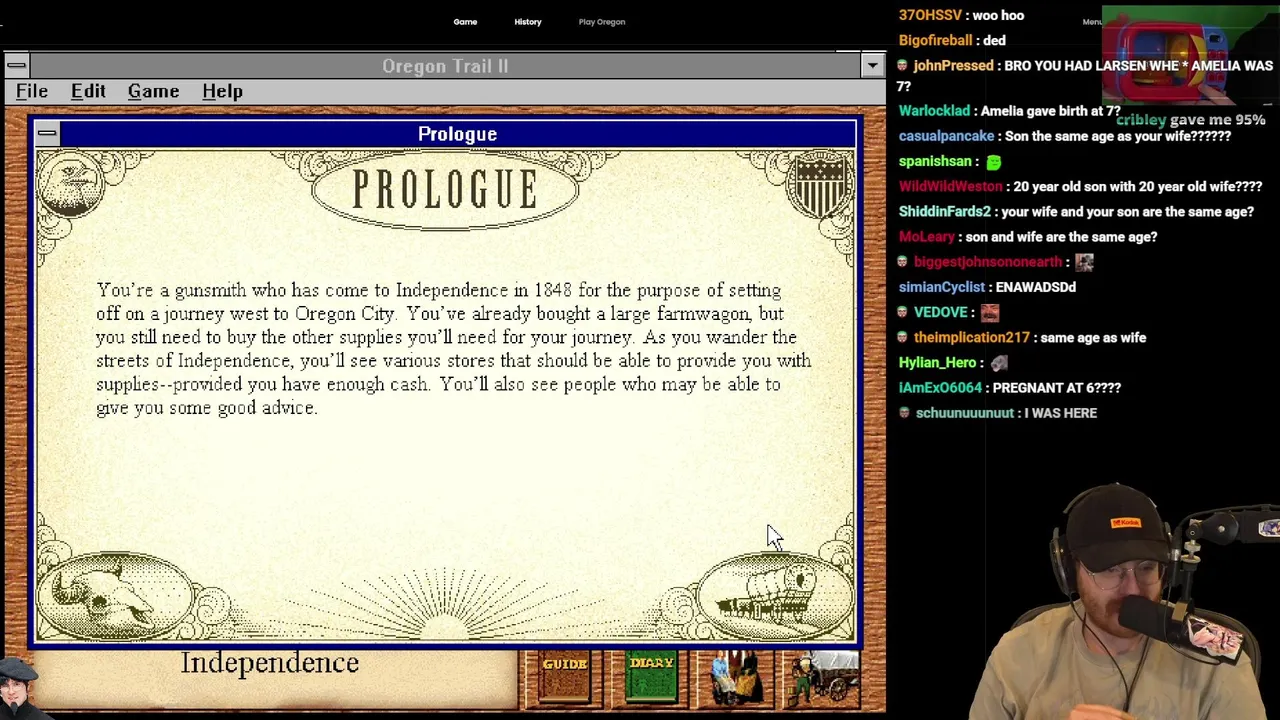Open the green Diary book
The height and width of the screenshot is (720, 1280).
pos(651,680)
